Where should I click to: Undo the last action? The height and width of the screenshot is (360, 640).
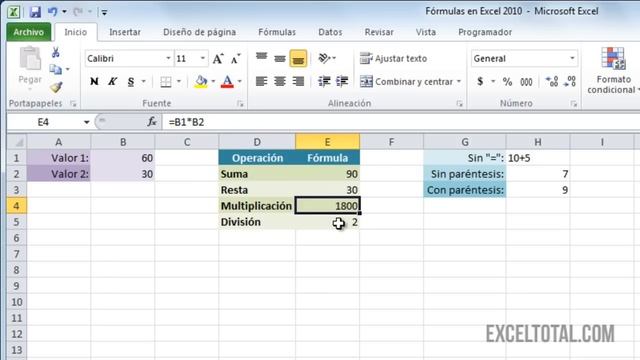point(52,12)
